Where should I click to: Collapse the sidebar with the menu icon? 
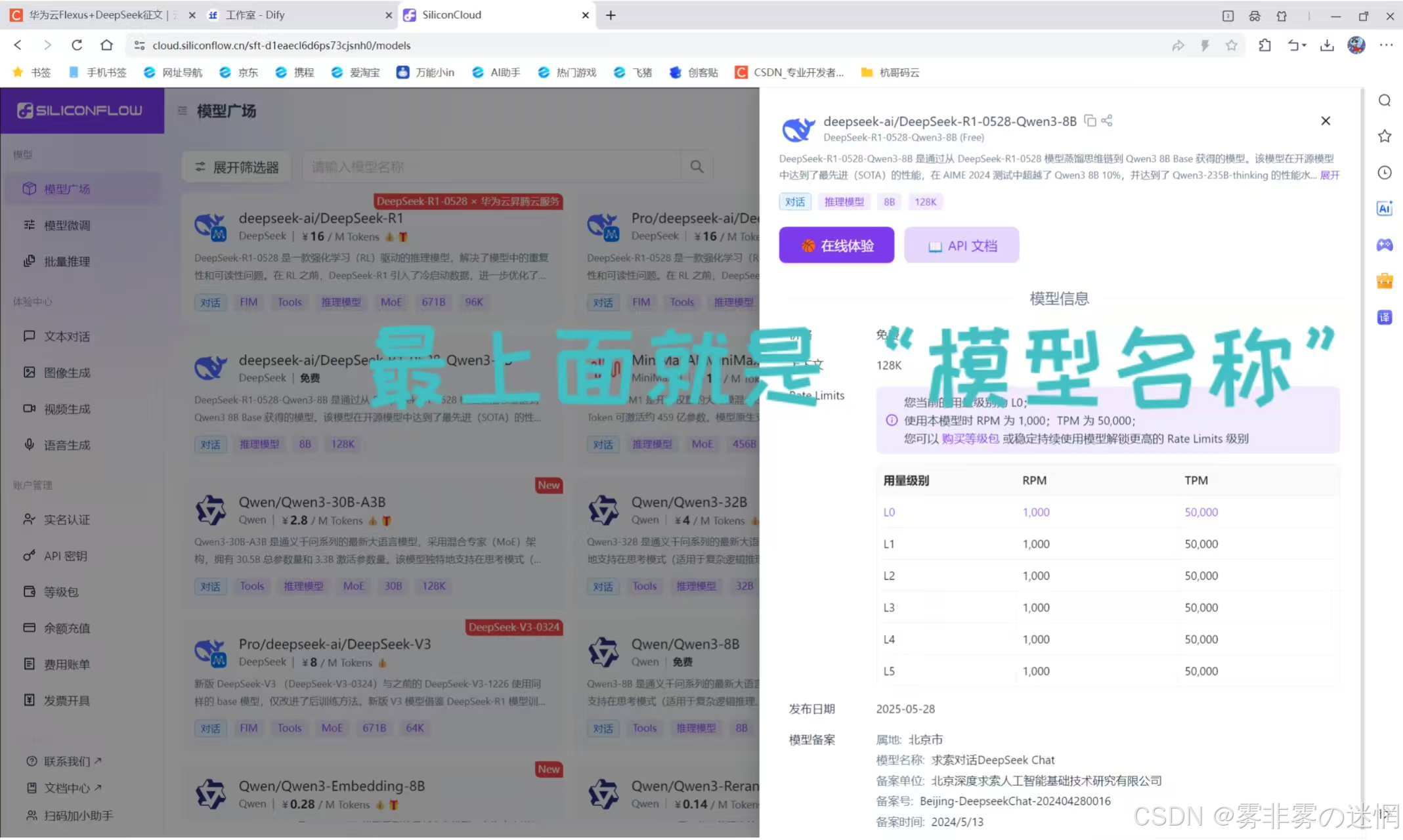(183, 111)
